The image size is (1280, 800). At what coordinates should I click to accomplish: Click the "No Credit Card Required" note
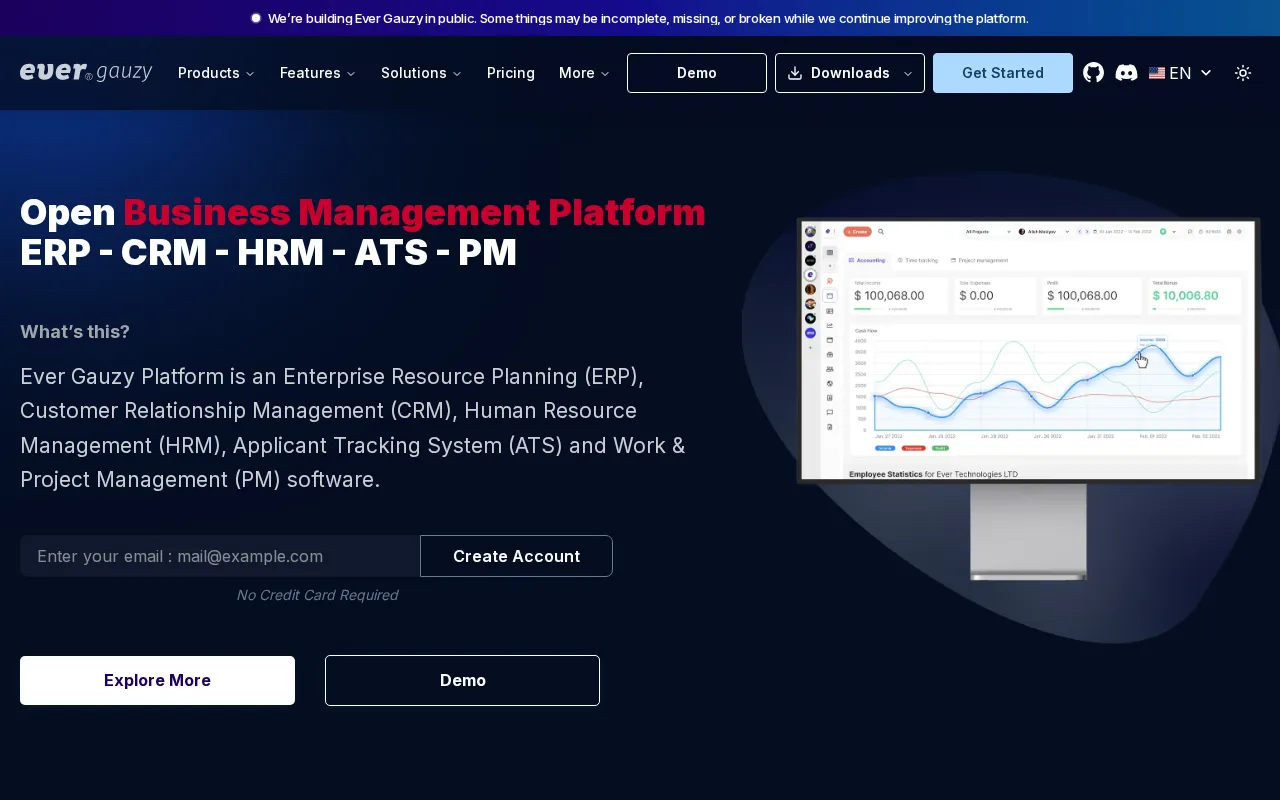317,595
